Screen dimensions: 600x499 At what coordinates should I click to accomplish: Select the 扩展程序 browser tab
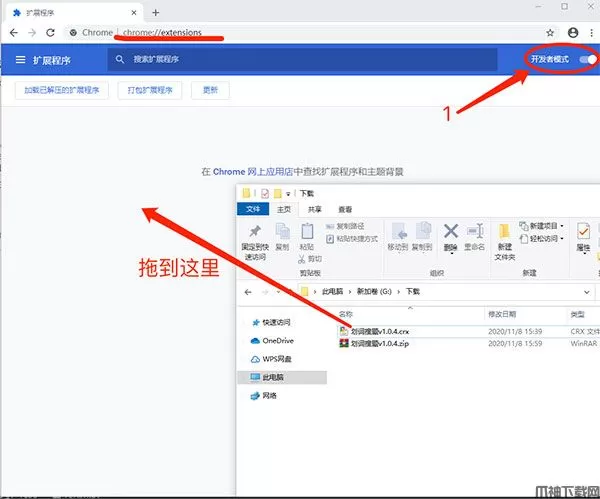73,13
